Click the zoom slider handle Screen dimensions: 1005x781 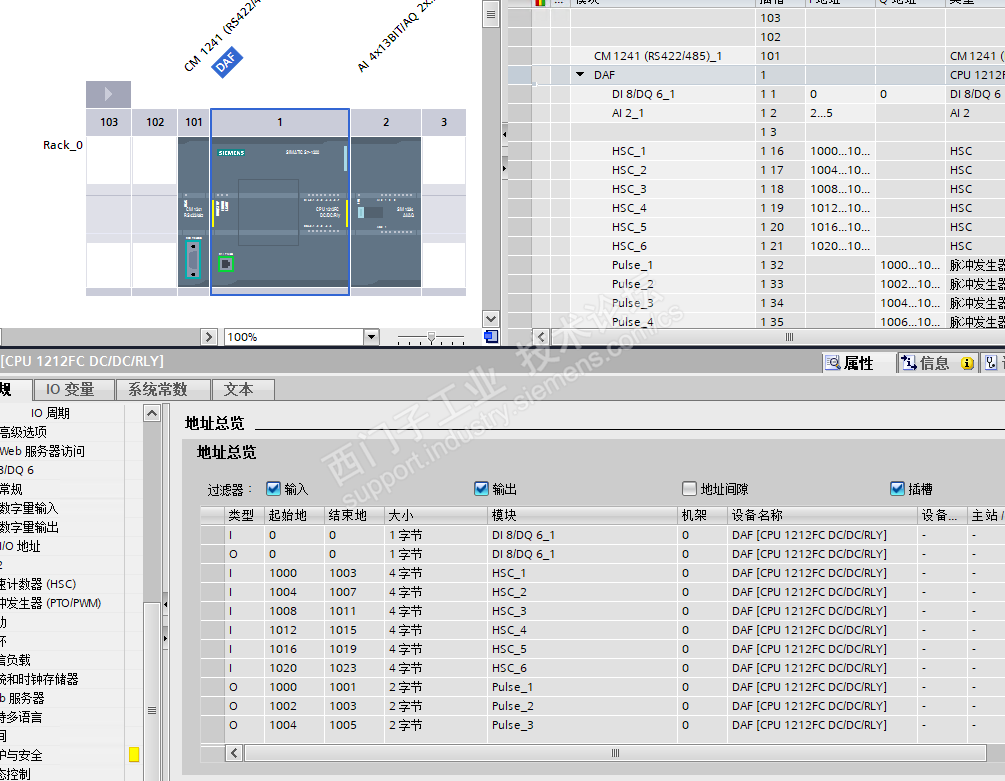[x=431, y=336]
